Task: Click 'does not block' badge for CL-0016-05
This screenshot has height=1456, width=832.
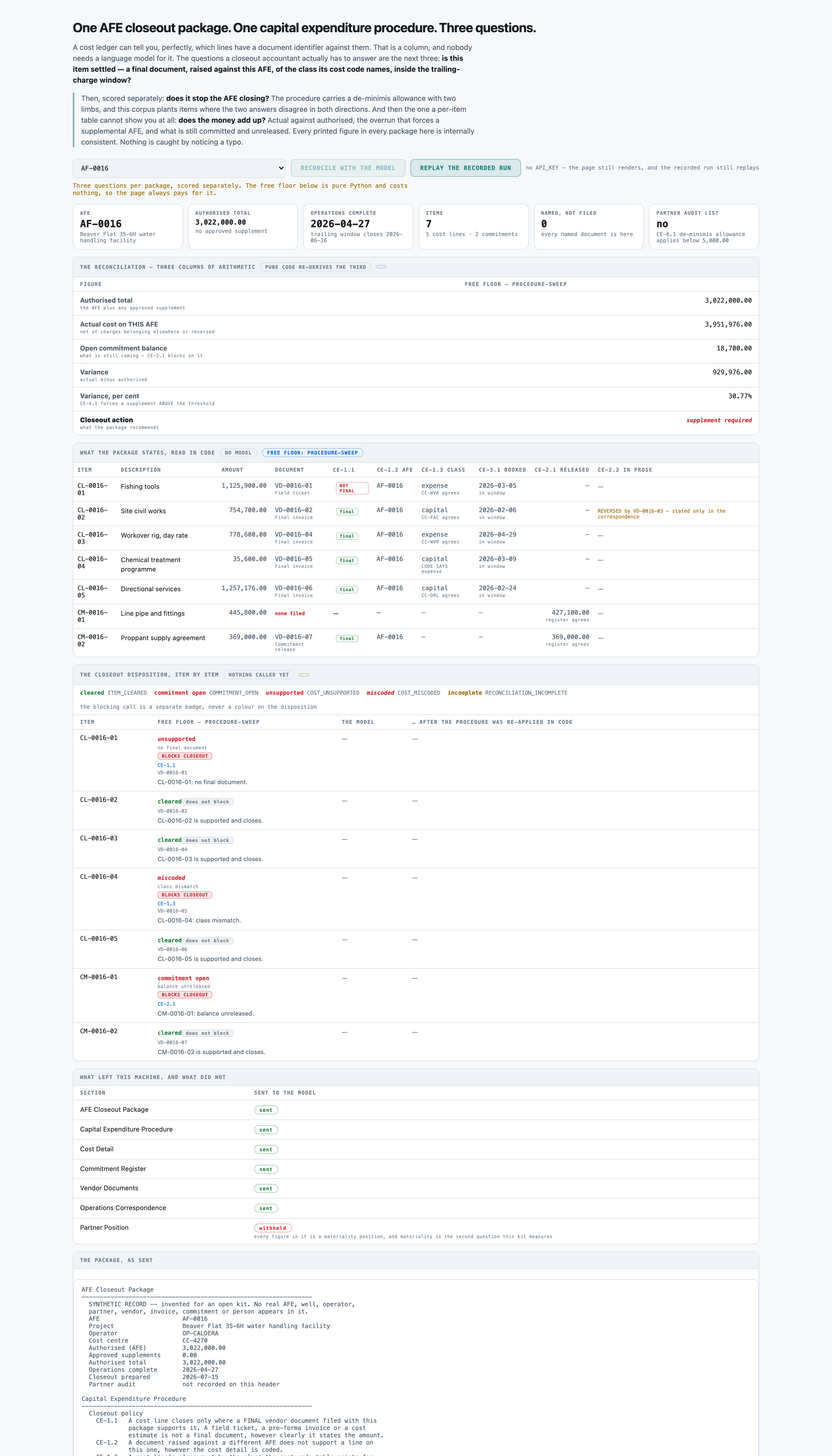Action: [207, 941]
